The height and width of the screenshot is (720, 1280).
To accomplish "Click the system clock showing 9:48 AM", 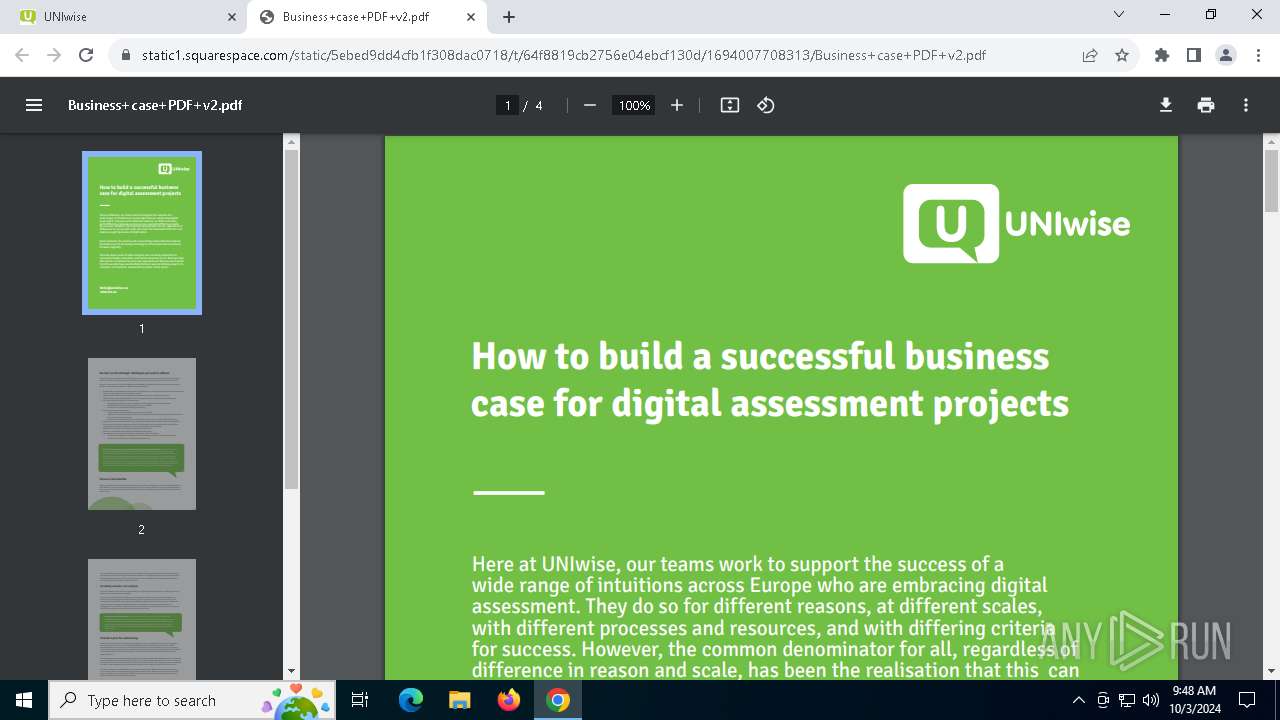I will (1197, 700).
